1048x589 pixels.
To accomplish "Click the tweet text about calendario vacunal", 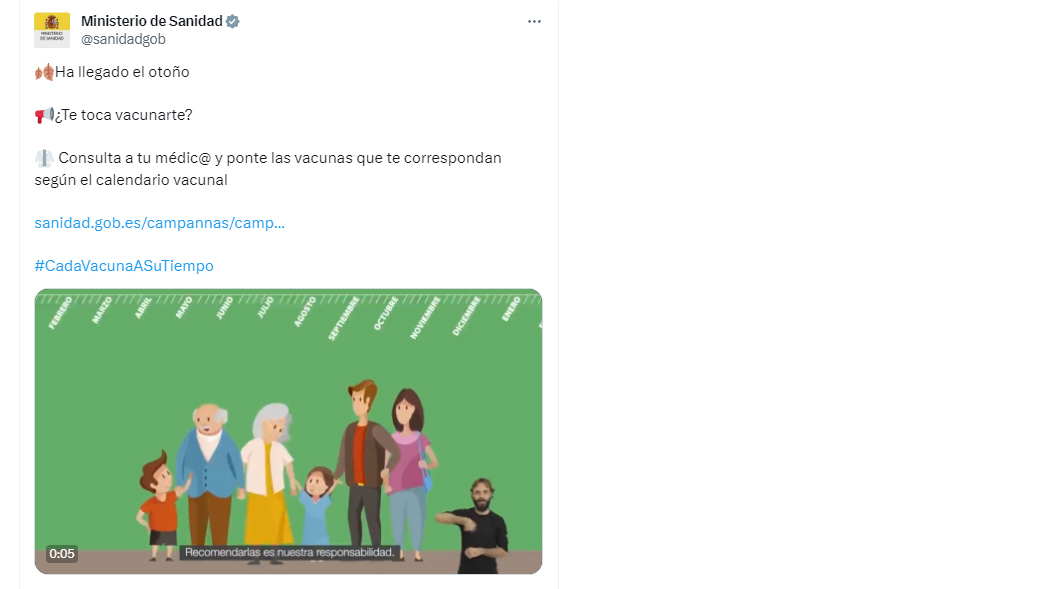I will pyautogui.click(x=268, y=169).
